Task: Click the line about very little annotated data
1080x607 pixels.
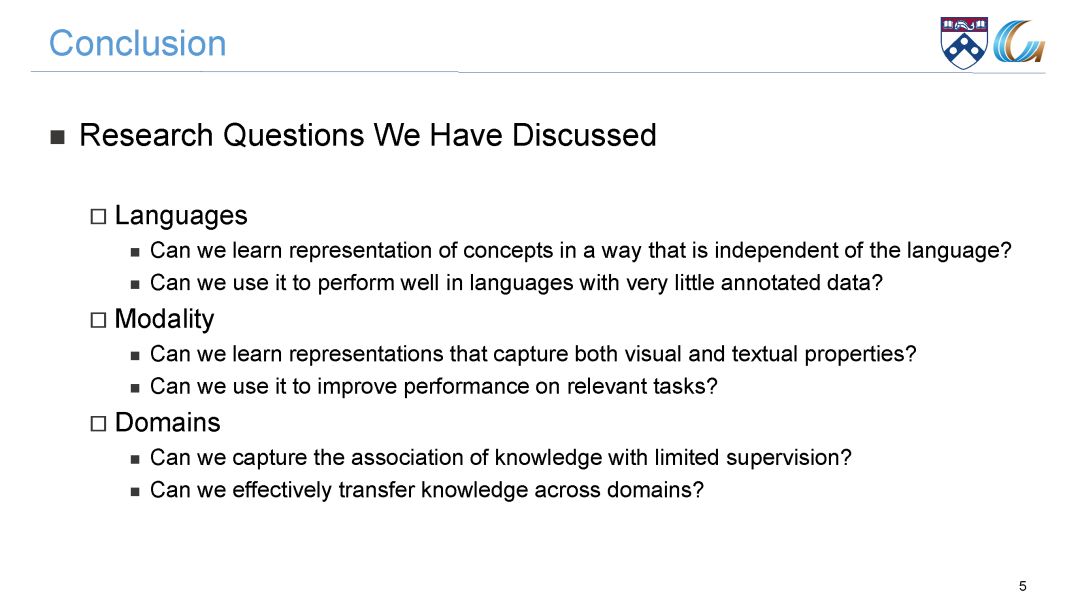Action: coord(517,282)
